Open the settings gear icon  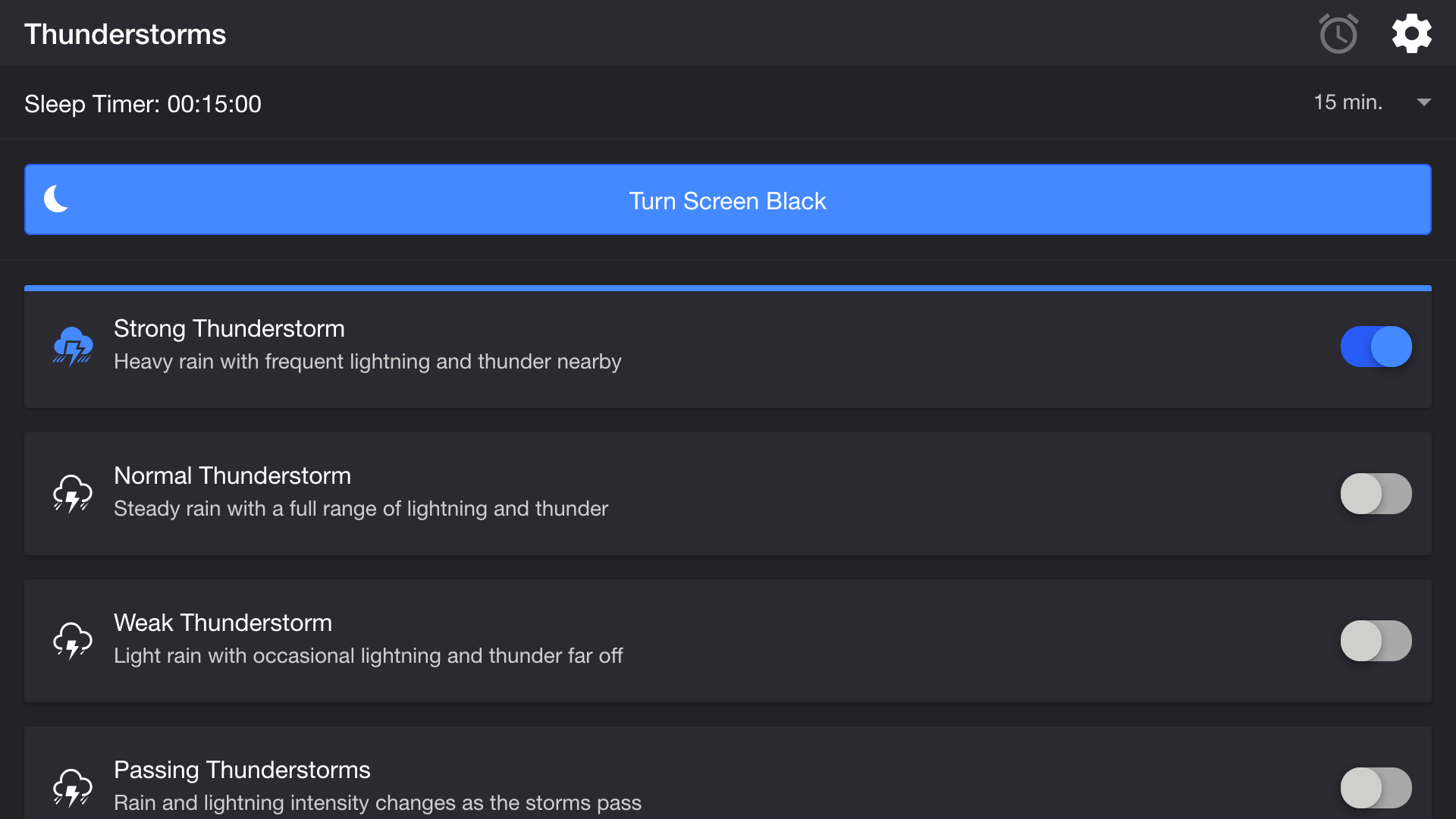1412,33
